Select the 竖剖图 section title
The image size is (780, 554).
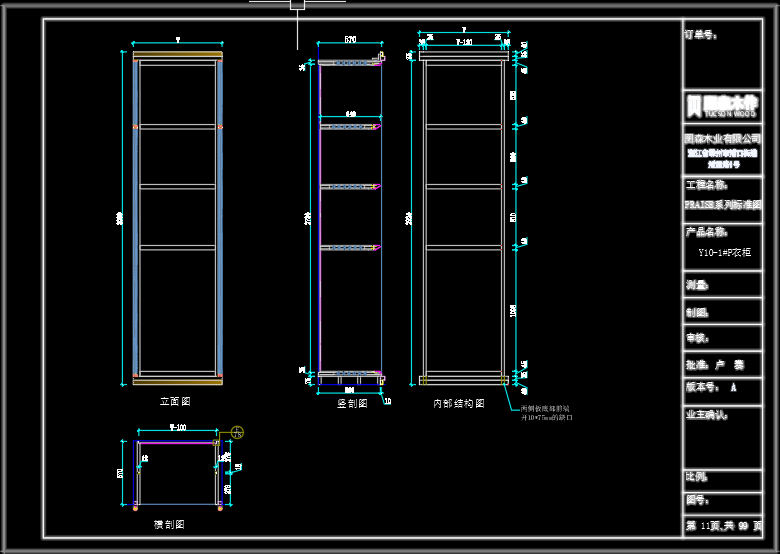tap(352, 403)
